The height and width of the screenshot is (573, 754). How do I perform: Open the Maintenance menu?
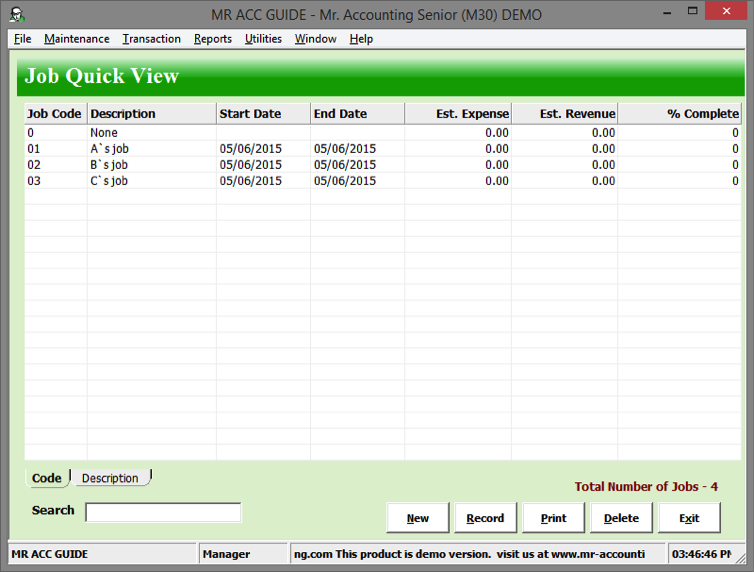76,39
